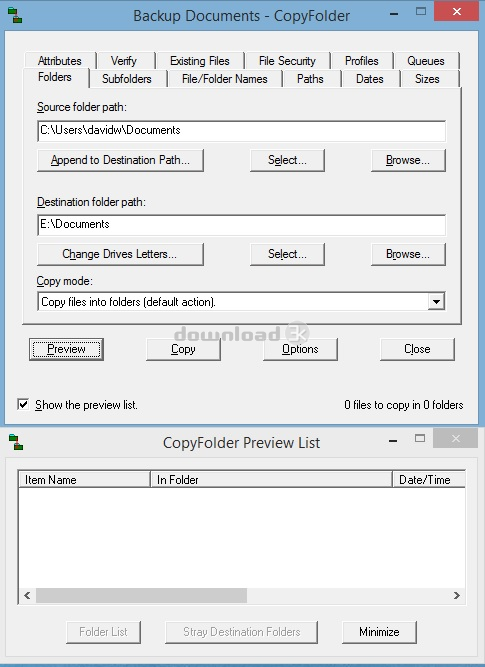Click the Preview List window app icon
The image size is (485, 667).
tap(16, 442)
